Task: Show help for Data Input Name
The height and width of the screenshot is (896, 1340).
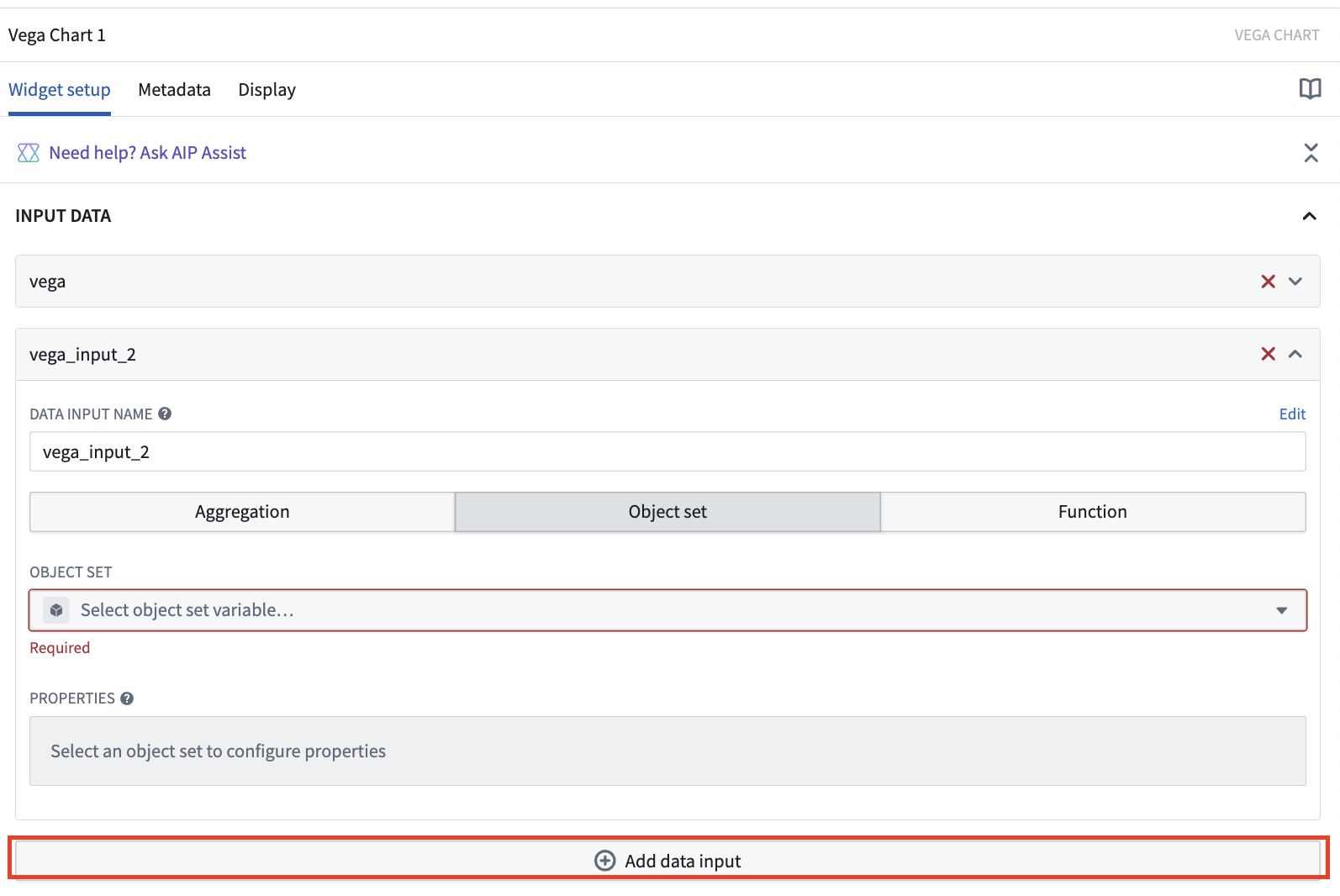Action: (165, 414)
